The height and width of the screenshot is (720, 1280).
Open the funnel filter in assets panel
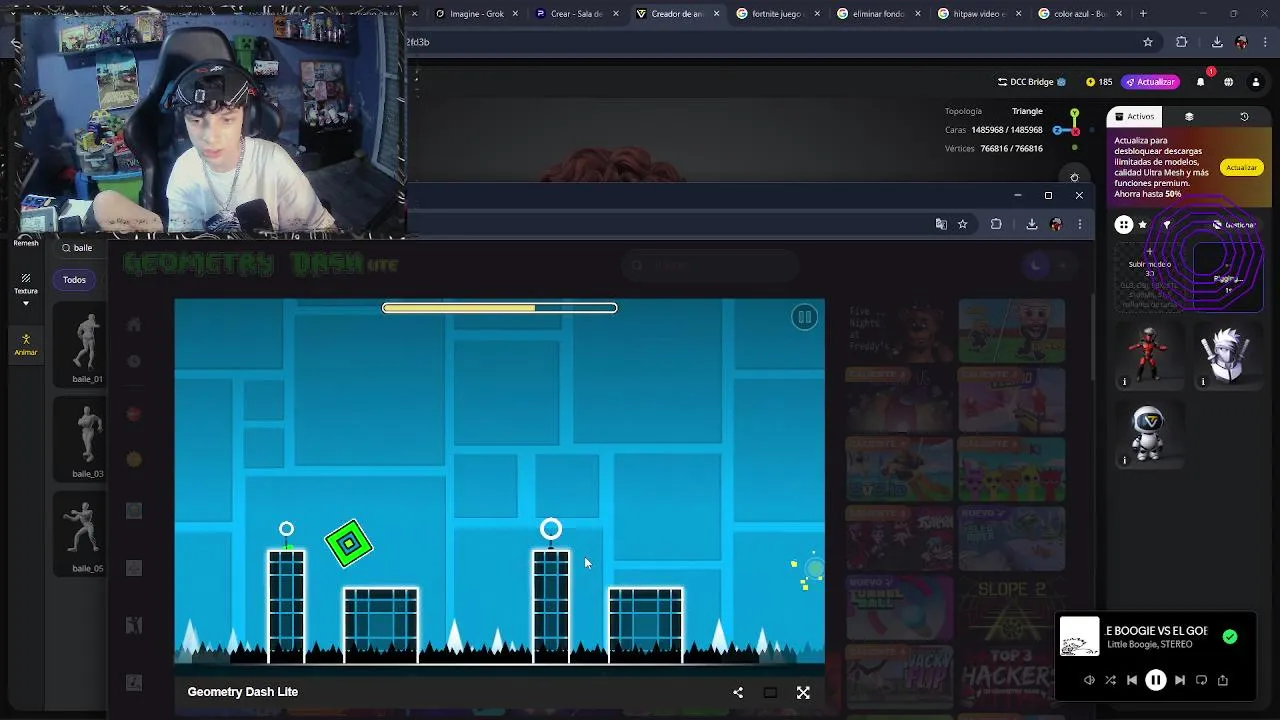1166,225
